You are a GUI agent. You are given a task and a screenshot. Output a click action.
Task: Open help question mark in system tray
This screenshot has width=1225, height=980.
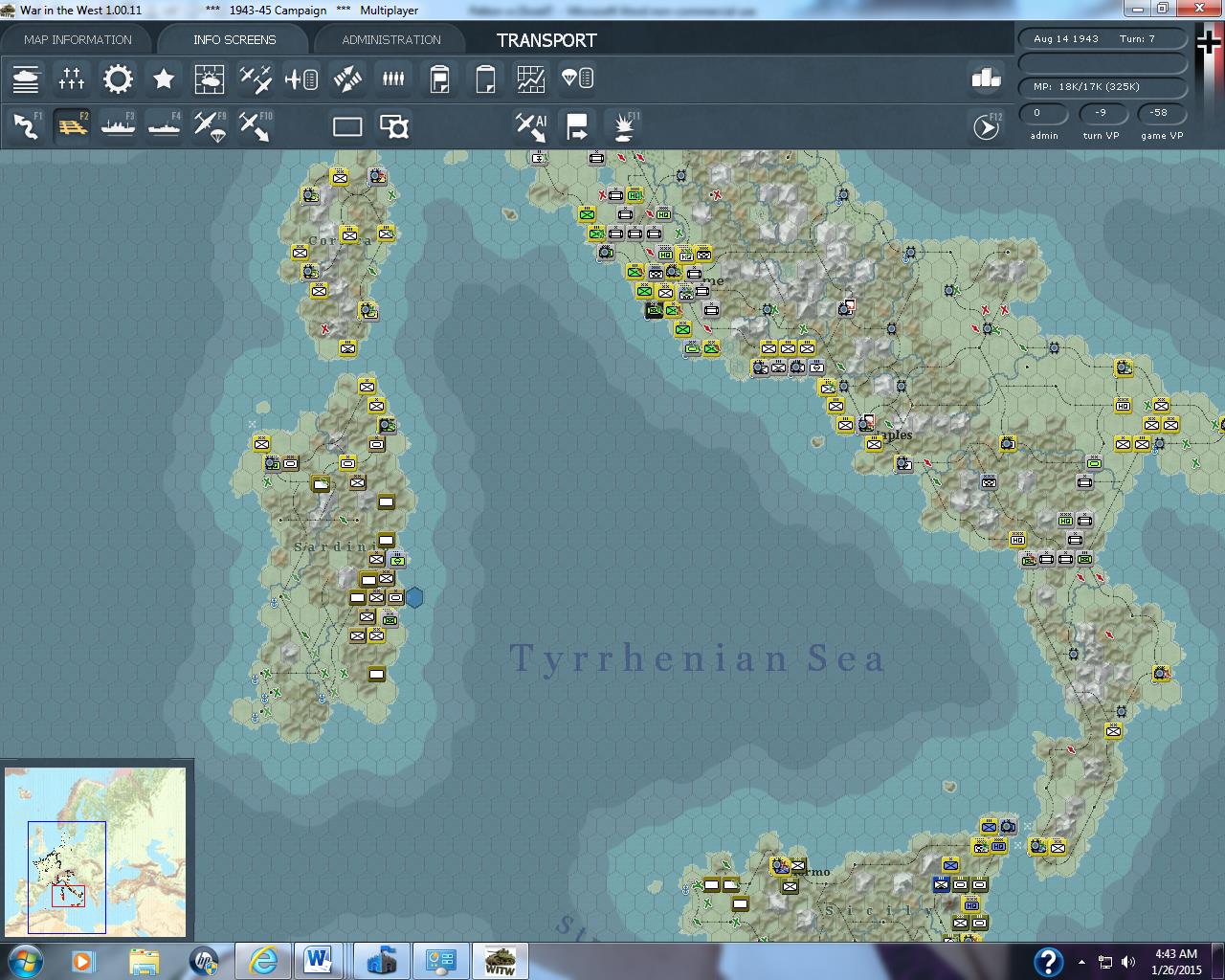1048,961
